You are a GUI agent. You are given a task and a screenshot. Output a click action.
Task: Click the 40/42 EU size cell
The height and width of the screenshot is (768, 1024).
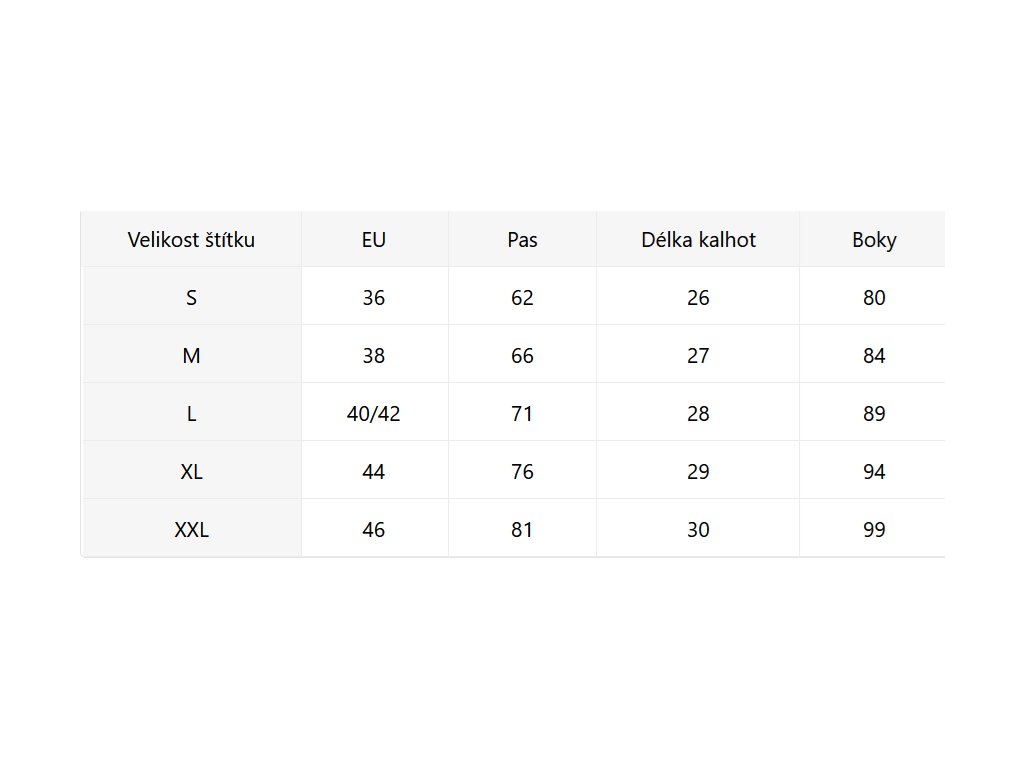click(374, 414)
